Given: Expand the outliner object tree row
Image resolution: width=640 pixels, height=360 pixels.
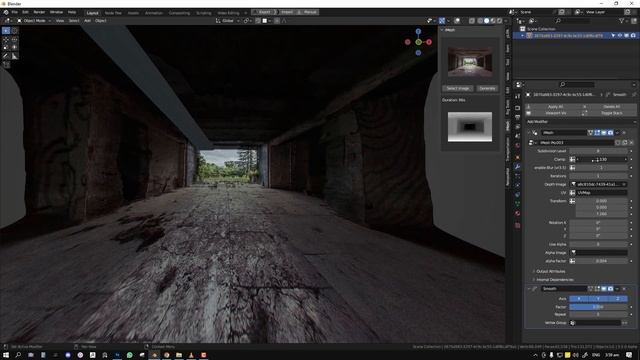Looking at the screenshot, I should click(522, 36).
